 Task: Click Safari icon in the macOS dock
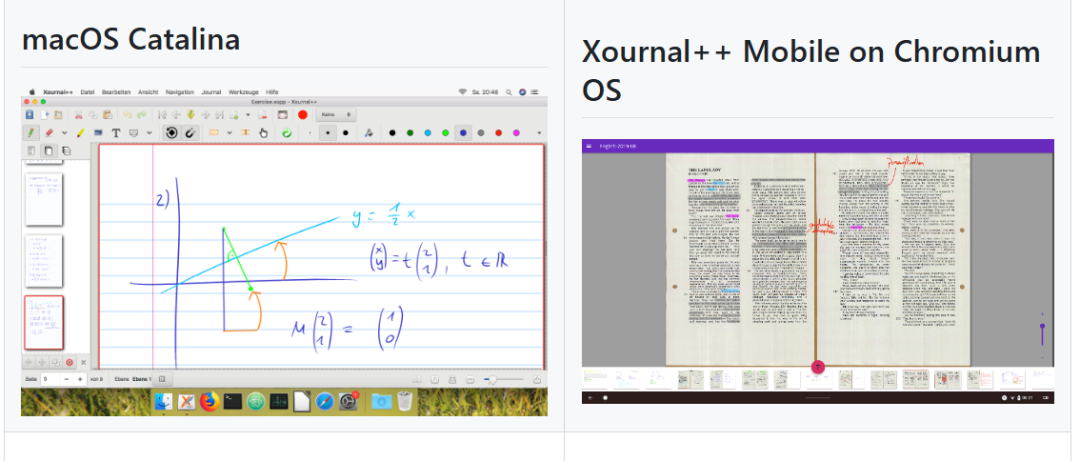pos(324,401)
